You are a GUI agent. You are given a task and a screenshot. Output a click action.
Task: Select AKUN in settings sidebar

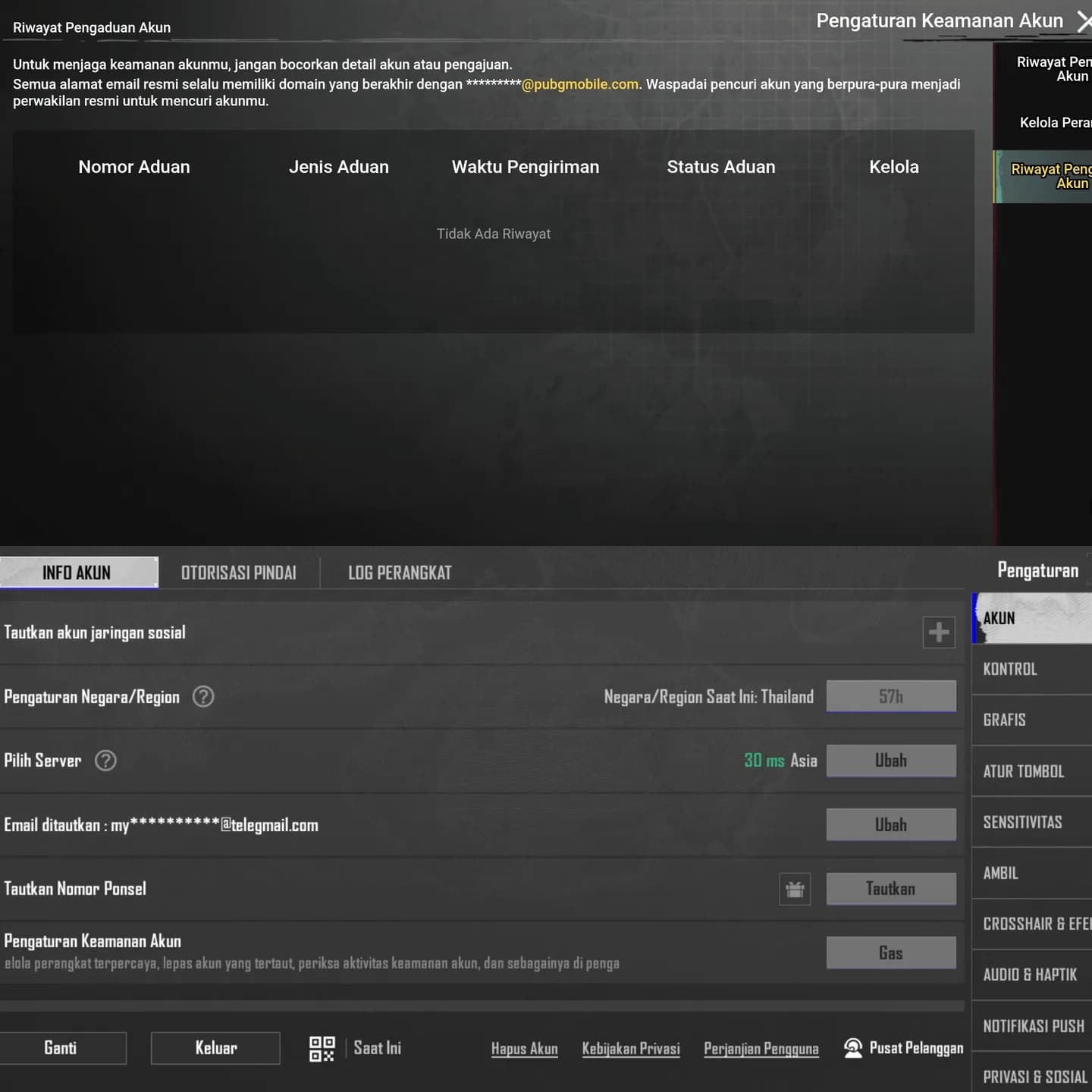click(x=1032, y=618)
